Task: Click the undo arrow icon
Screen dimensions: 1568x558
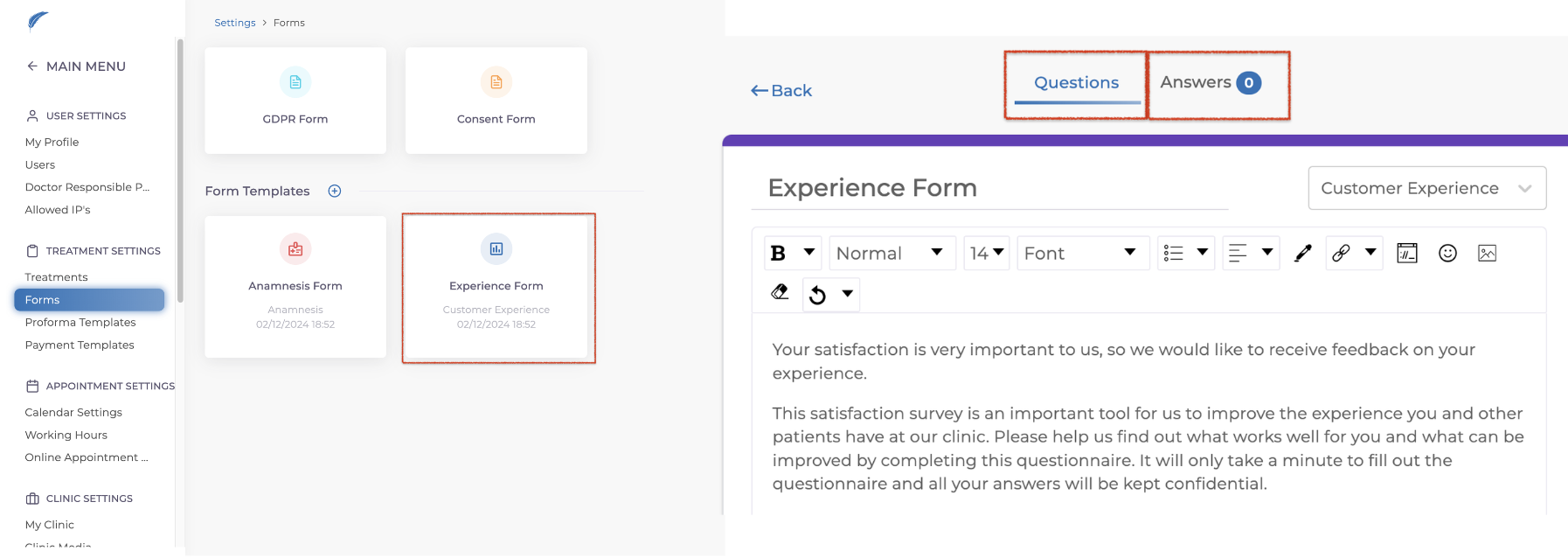Action: (x=817, y=295)
